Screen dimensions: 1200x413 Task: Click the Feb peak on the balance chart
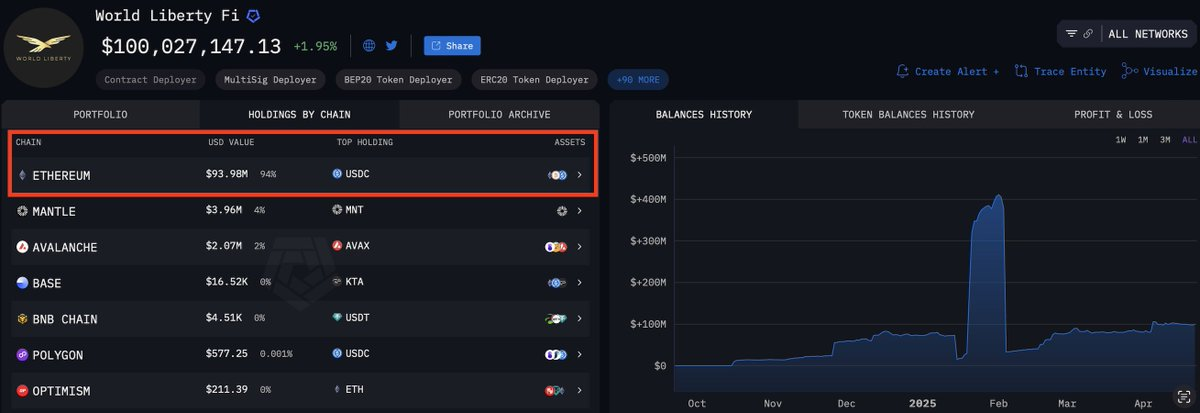[997, 196]
